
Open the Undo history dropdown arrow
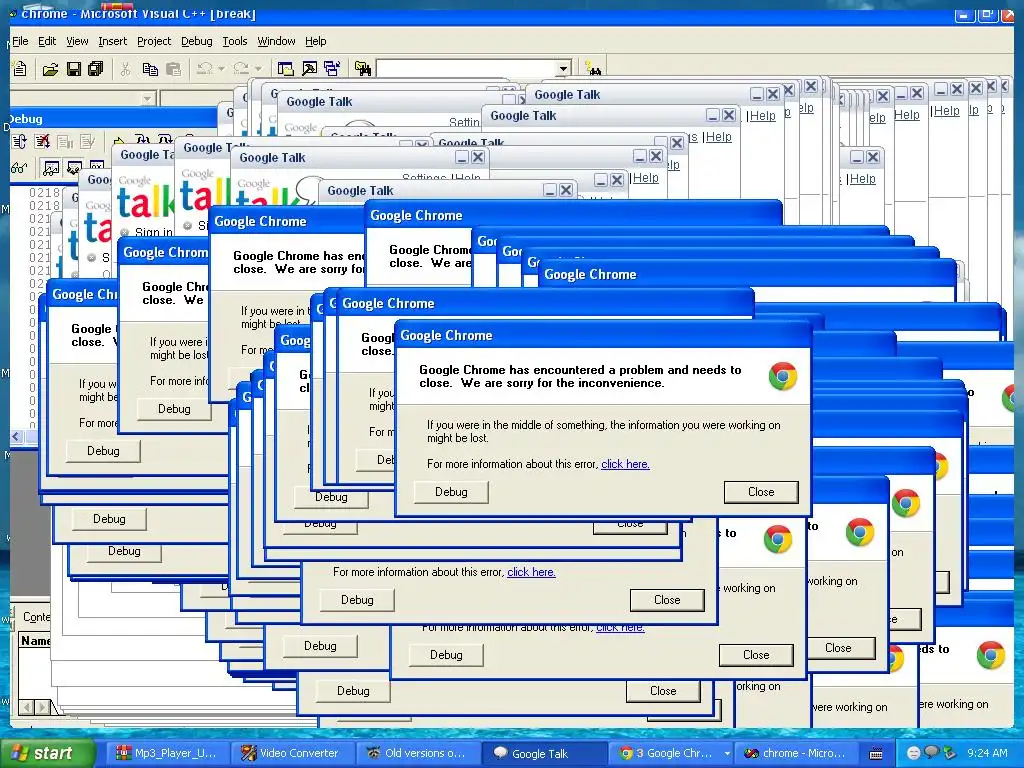[x=221, y=69]
